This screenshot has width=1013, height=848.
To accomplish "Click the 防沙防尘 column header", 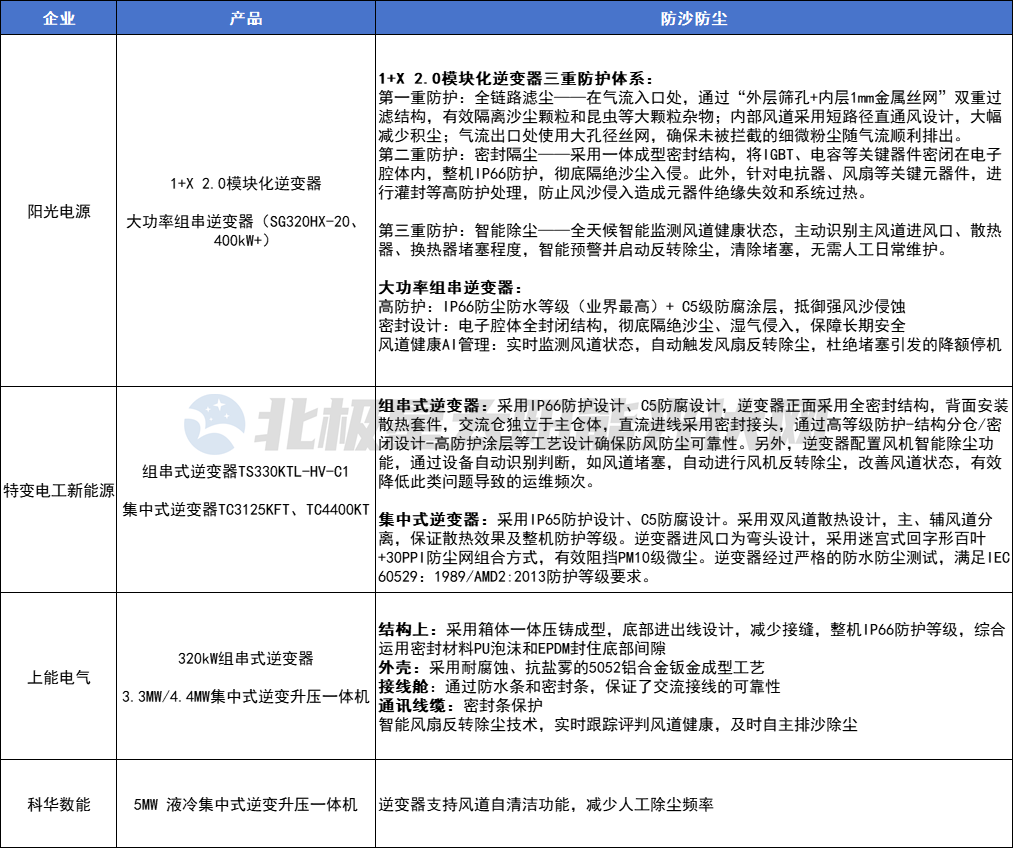I will coord(694,17).
